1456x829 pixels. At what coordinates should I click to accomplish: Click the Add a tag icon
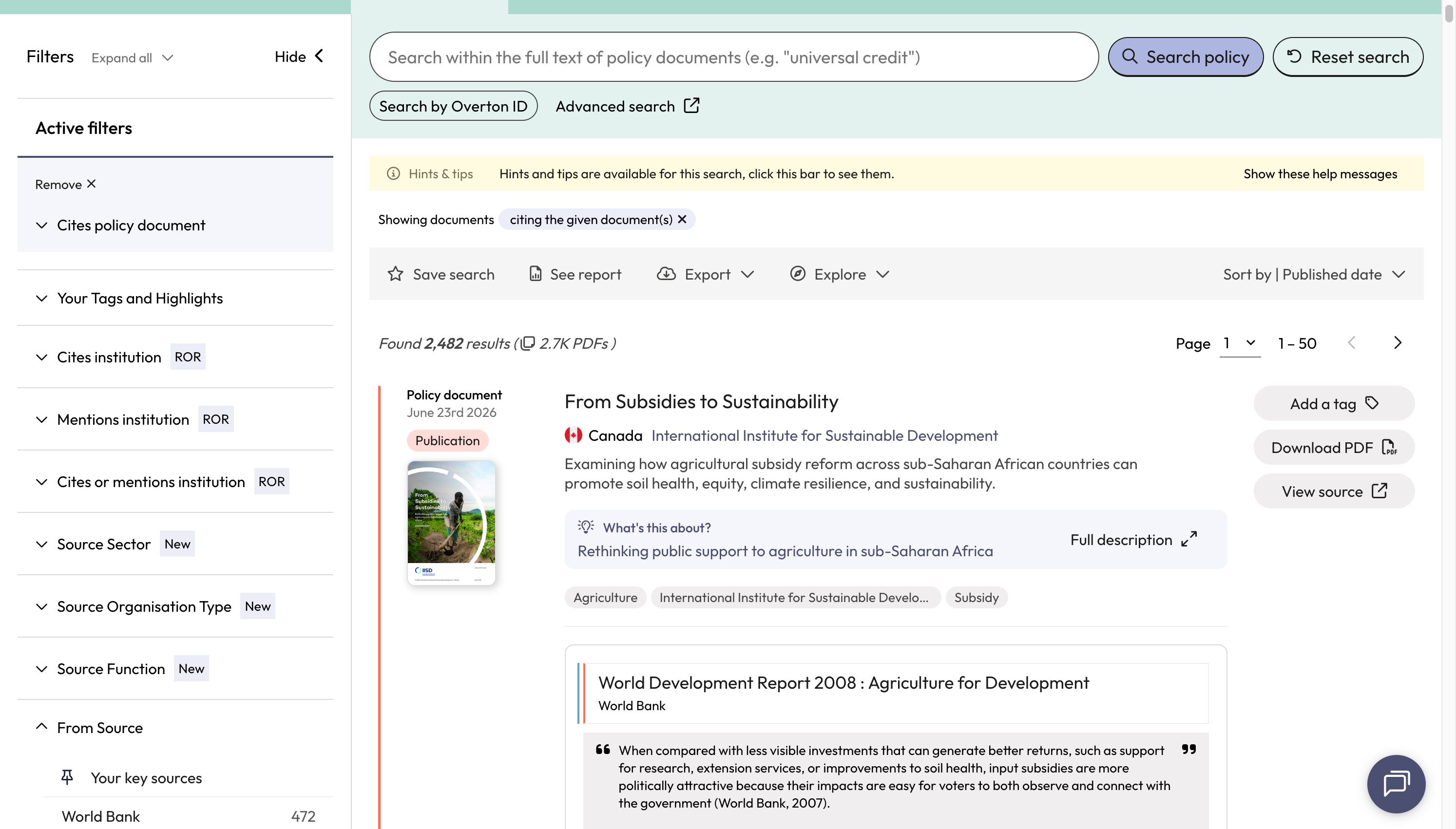coord(1372,403)
